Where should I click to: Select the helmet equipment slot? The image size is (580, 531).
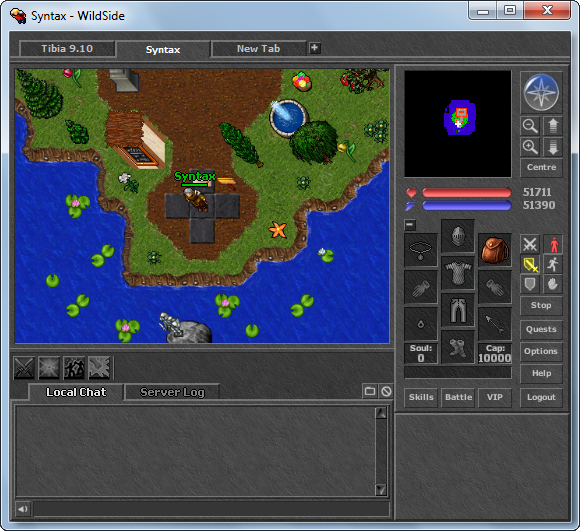point(458,236)
